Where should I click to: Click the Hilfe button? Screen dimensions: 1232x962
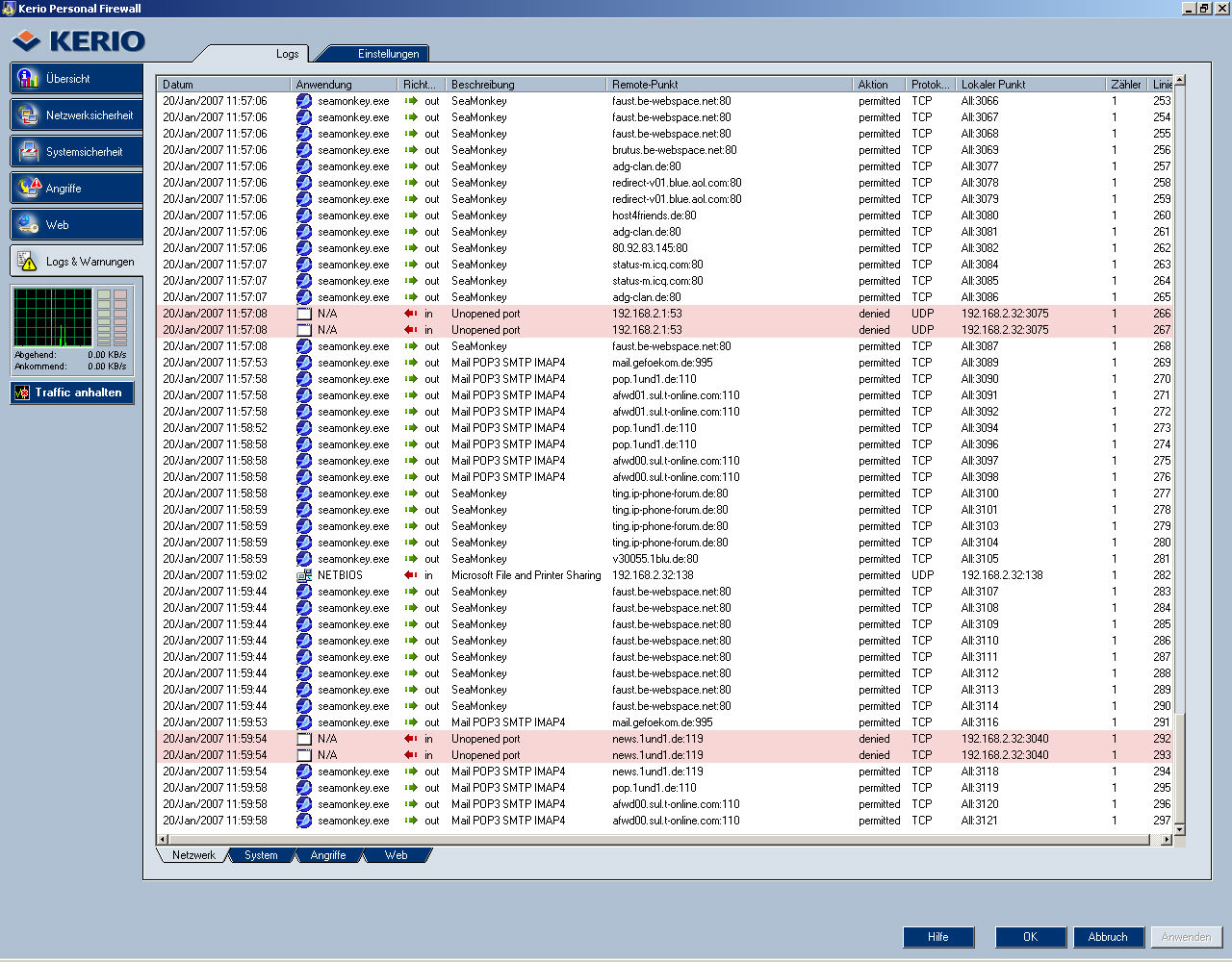(x=938, y=937)
